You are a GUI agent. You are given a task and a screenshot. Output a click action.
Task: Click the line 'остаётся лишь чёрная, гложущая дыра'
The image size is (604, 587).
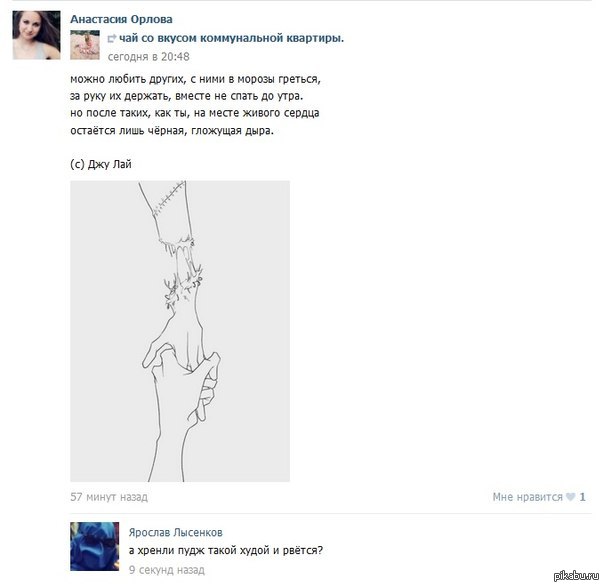point(172,131)
